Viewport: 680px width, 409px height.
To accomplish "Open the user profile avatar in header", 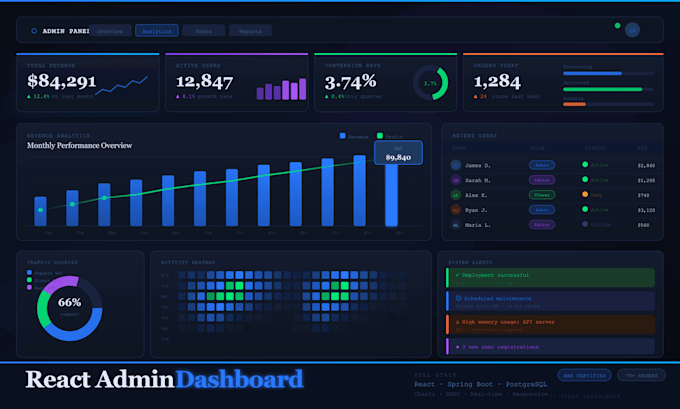I will click(632, 30).
